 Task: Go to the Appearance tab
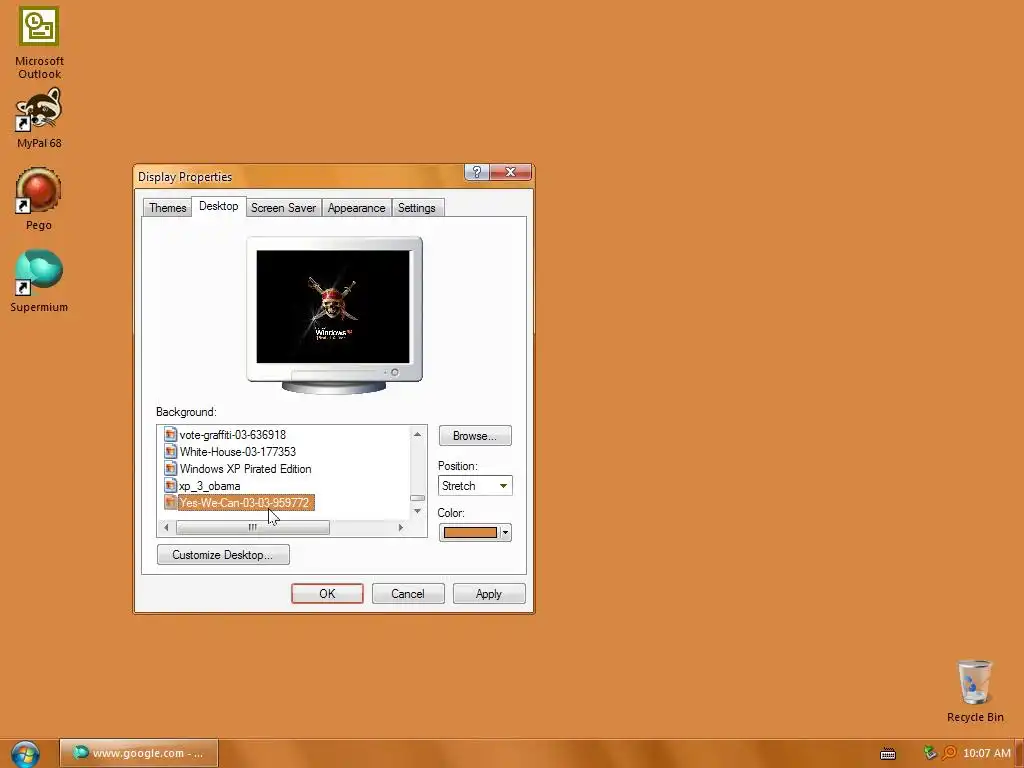[x=357, y=208]
